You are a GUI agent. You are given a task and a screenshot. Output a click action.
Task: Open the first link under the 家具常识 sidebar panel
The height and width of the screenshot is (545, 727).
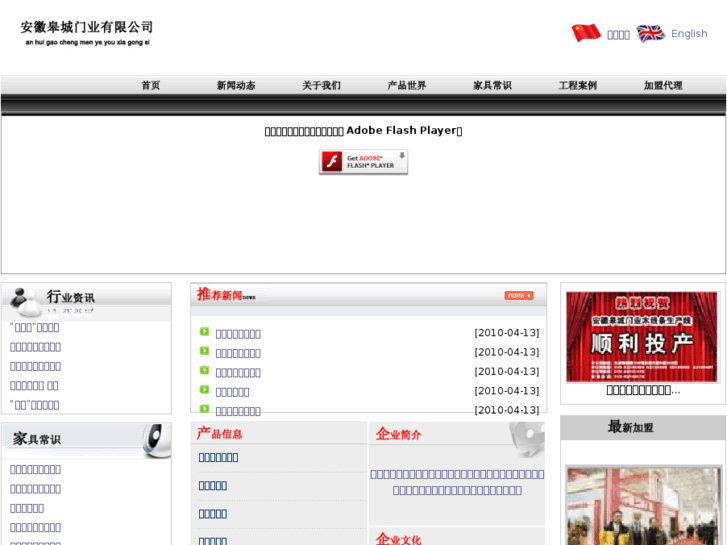click(35, 469)
